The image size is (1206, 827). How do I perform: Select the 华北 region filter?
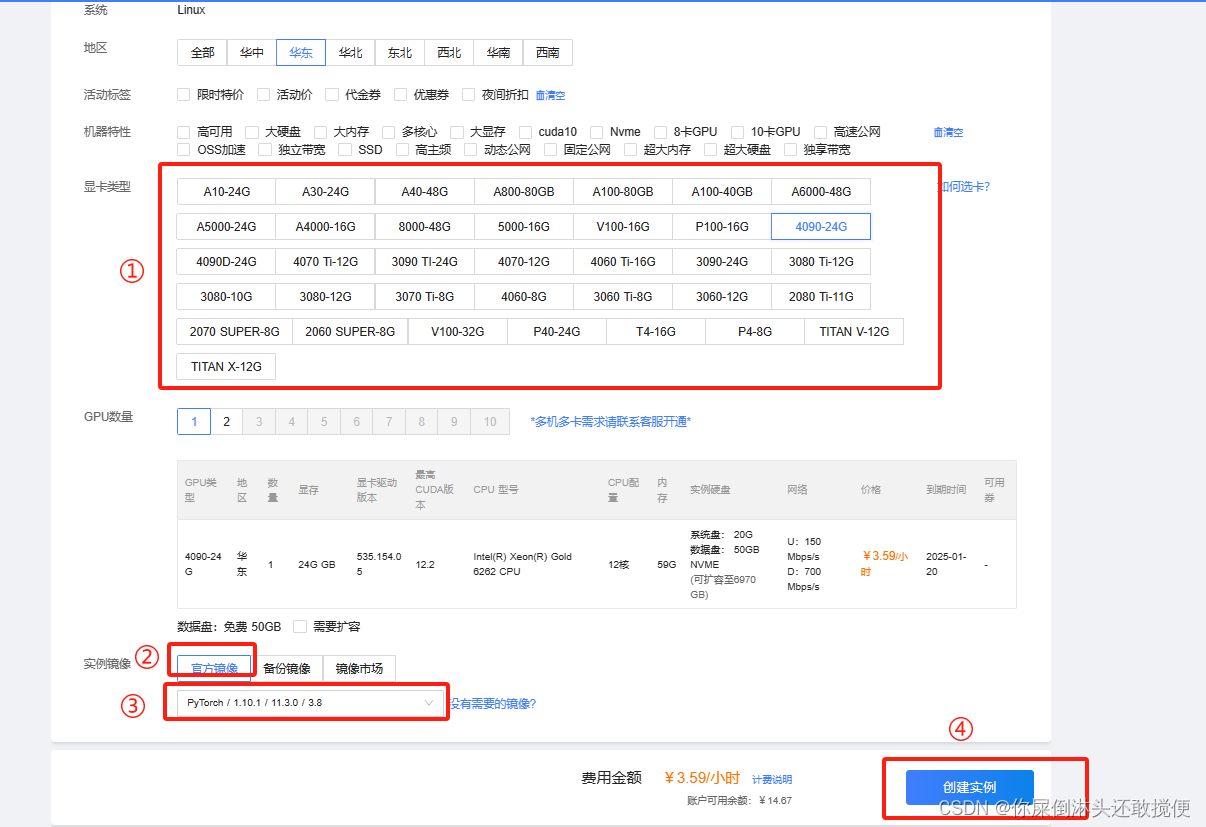pyautogui.click(x=350, y=53)
